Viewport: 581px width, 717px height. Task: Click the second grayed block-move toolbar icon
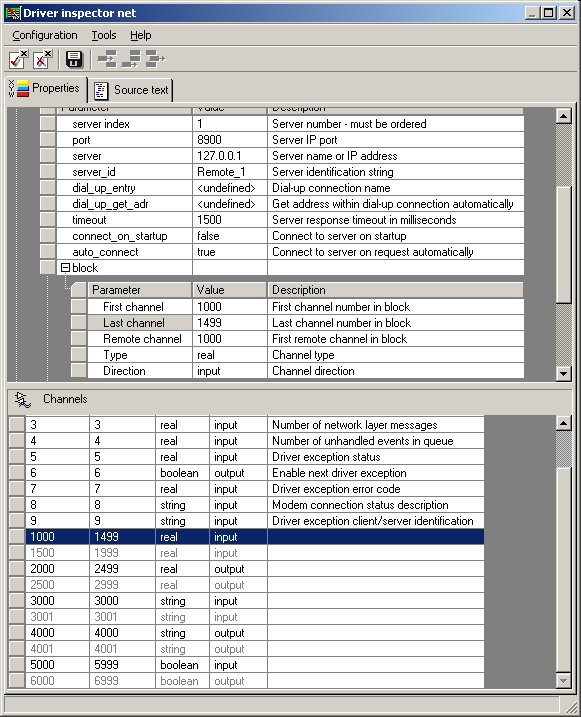[x=131, y=59]
